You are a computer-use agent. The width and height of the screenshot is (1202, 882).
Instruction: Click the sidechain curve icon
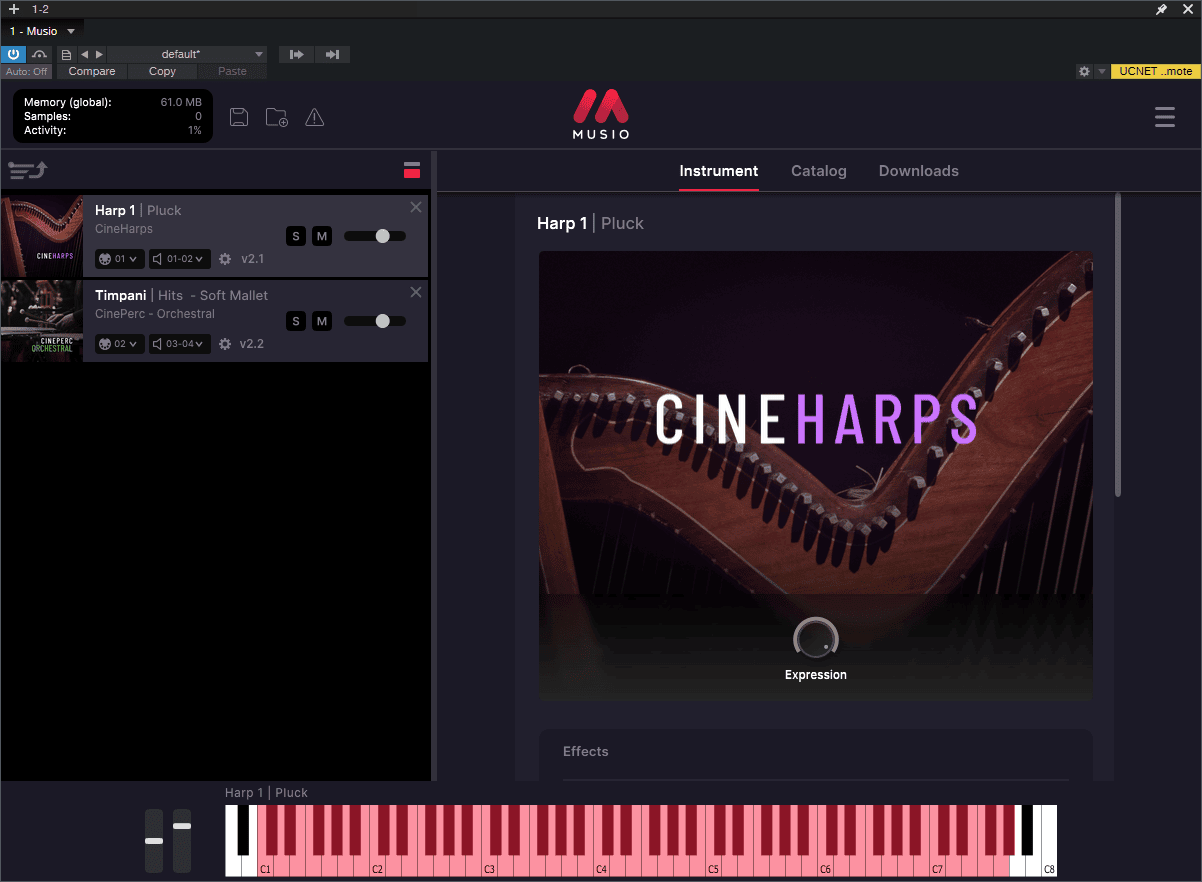pyautogui.click(x=40, y=54)
